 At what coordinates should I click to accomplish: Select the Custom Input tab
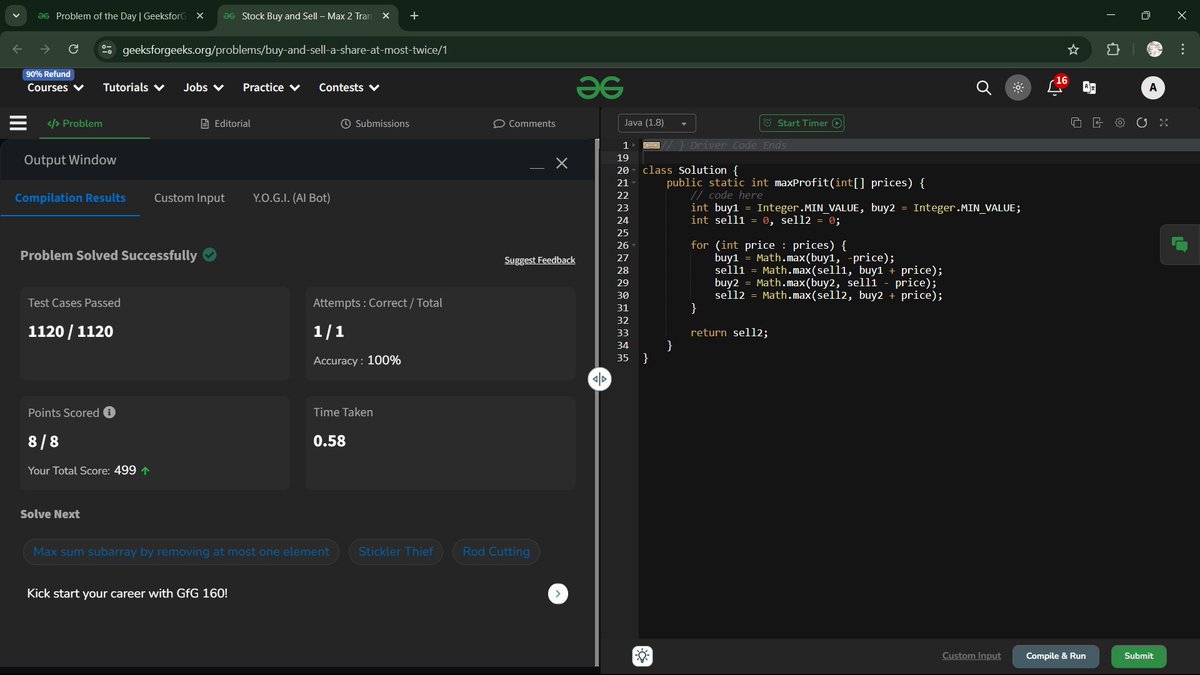click(189, 198)
